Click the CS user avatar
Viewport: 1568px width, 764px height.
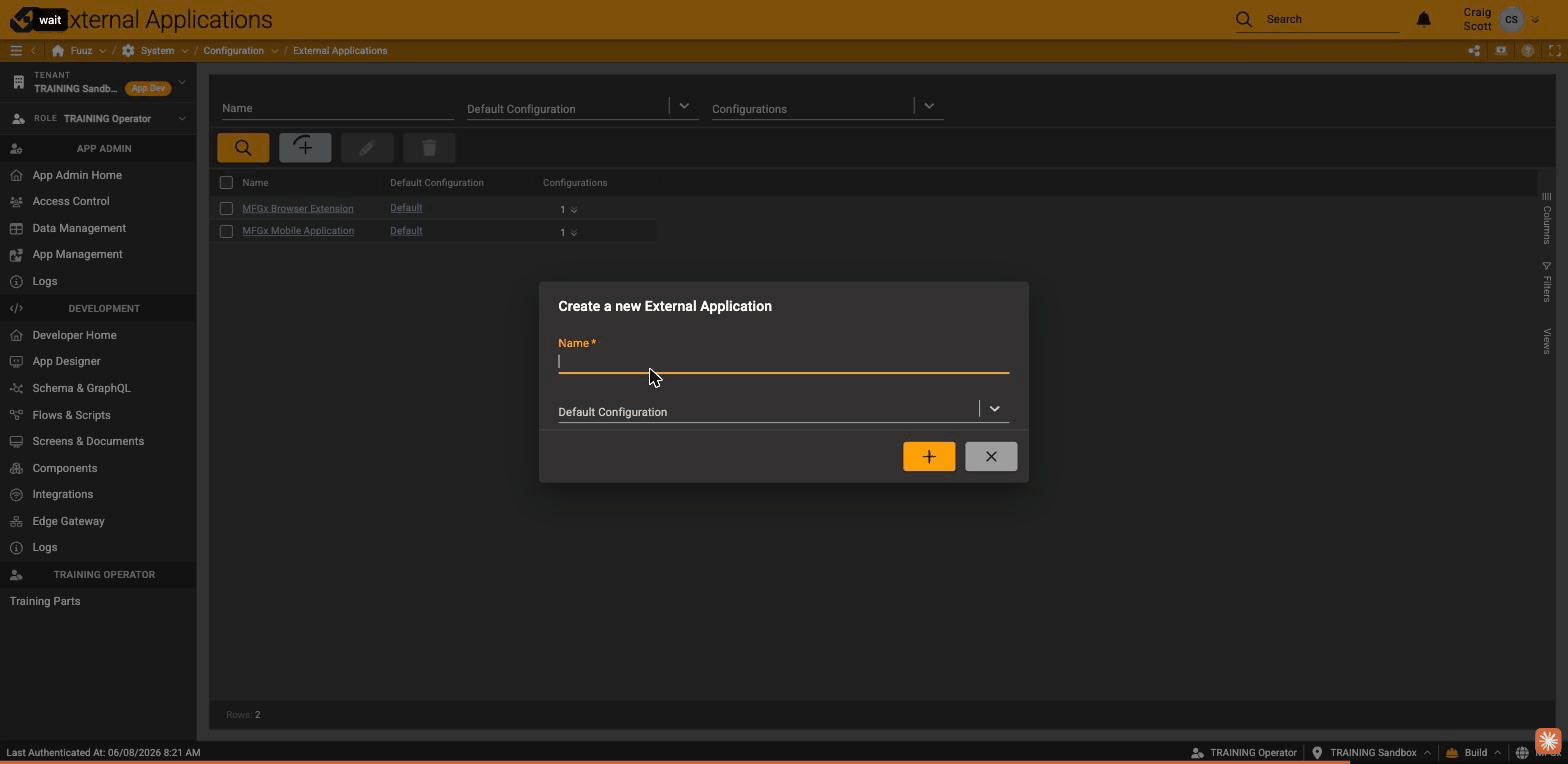click(x=1511, y=19)
